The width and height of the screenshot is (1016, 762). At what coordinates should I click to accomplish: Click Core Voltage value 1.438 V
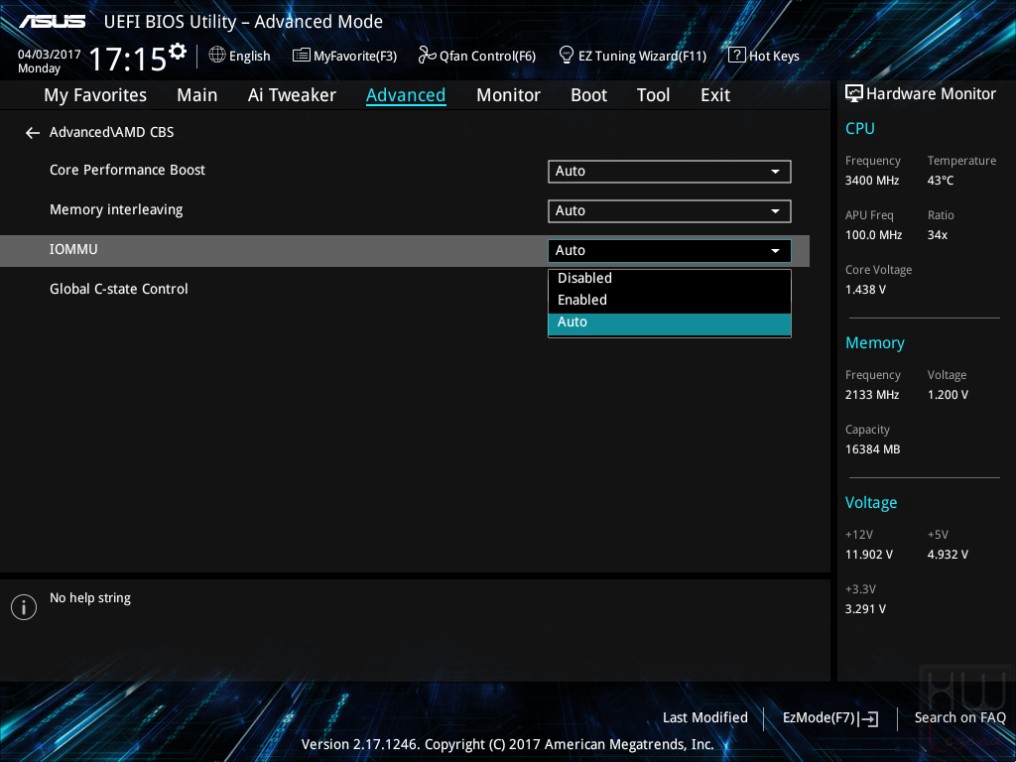[865, 290]
